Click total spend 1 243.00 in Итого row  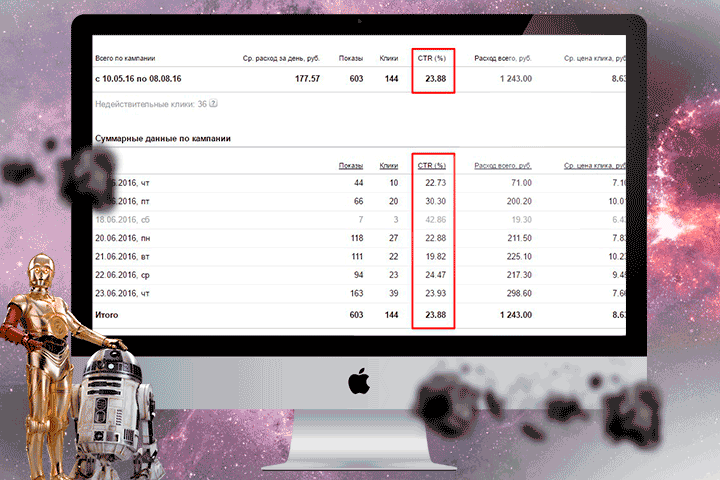[516, 315]
